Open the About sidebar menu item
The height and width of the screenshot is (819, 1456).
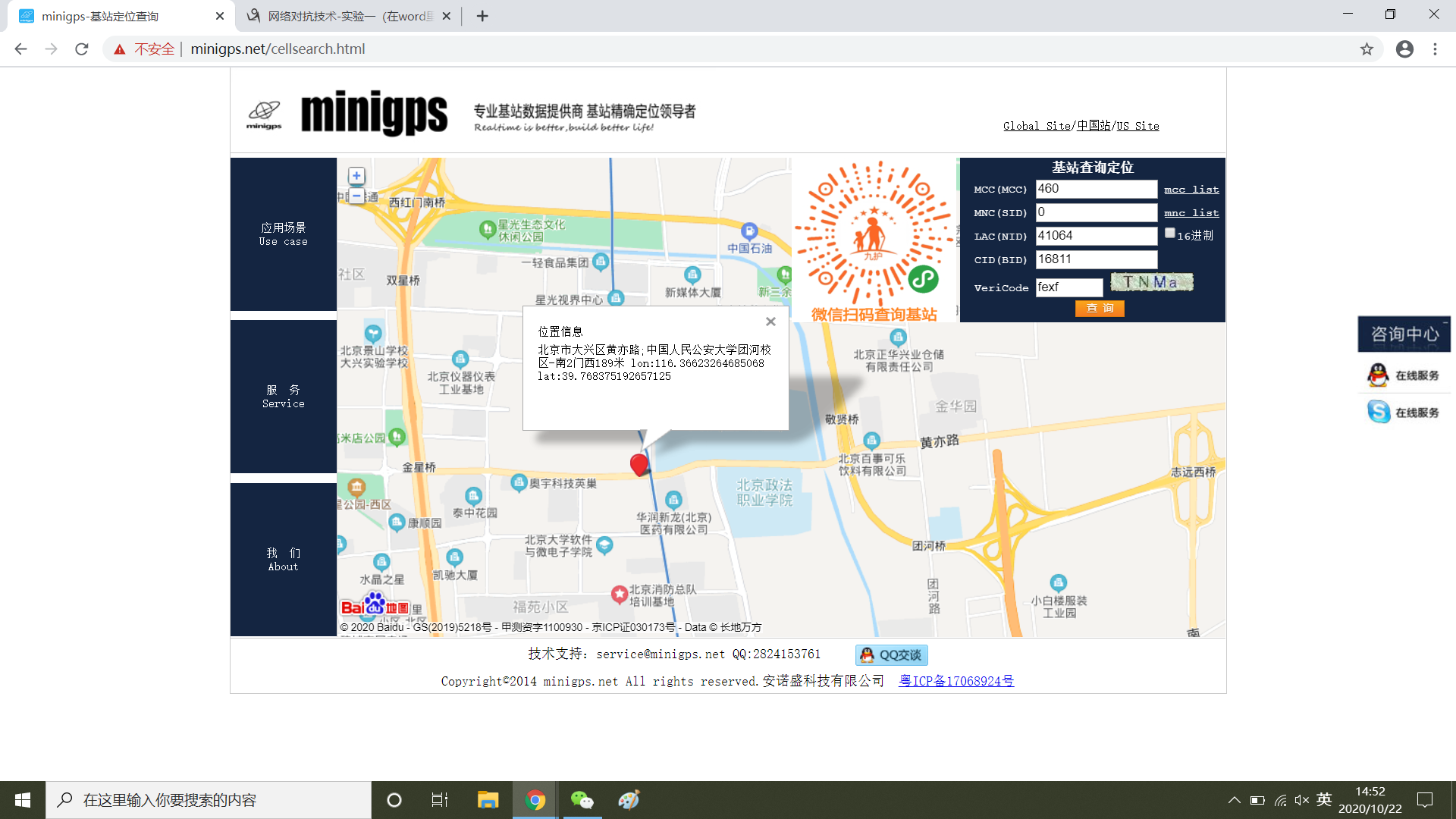[x=284, y=560]
